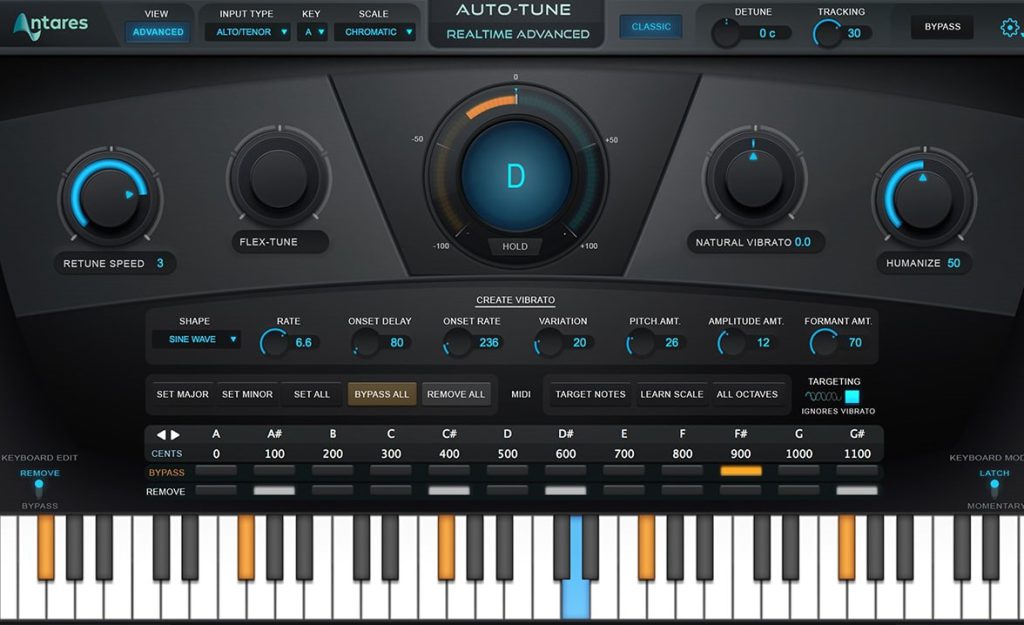Click the Set Major button
This screenshot has width=1024, height=625.
[x=182, y=394]
